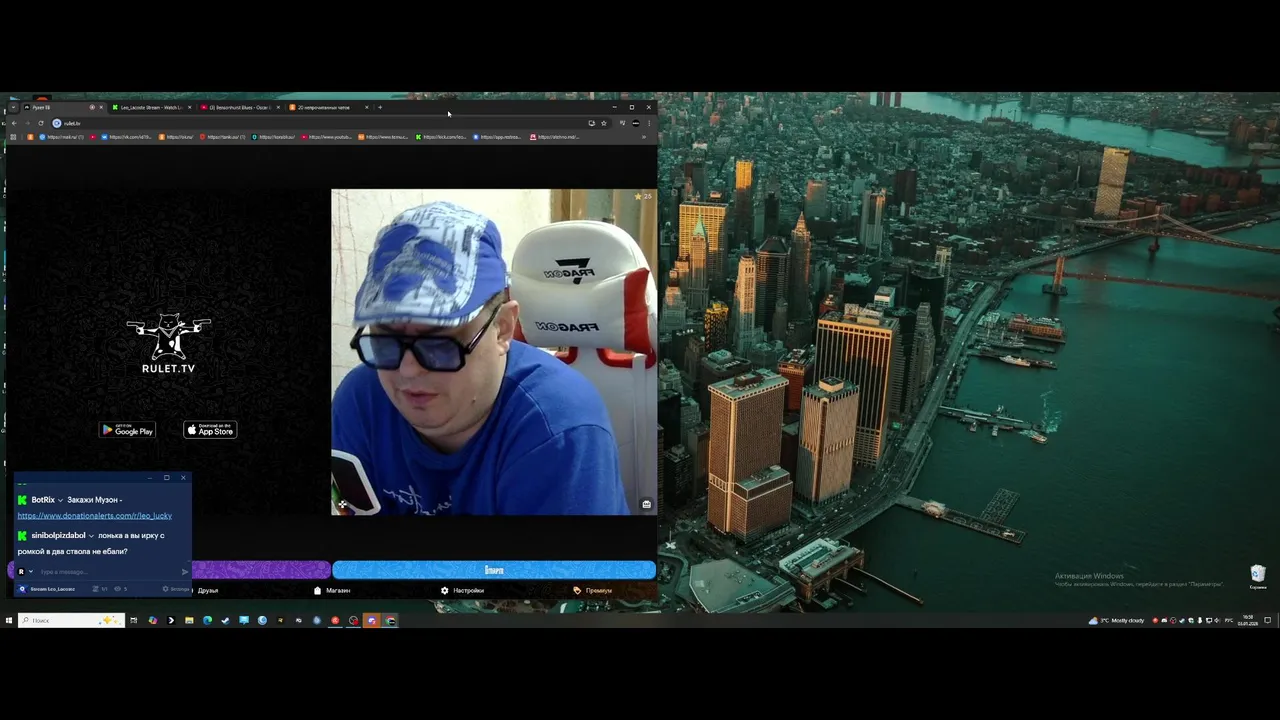Viewport: 1280px width, 720px height.
Task: Open the Магазин (Shop) menu item
Action: 332,591
